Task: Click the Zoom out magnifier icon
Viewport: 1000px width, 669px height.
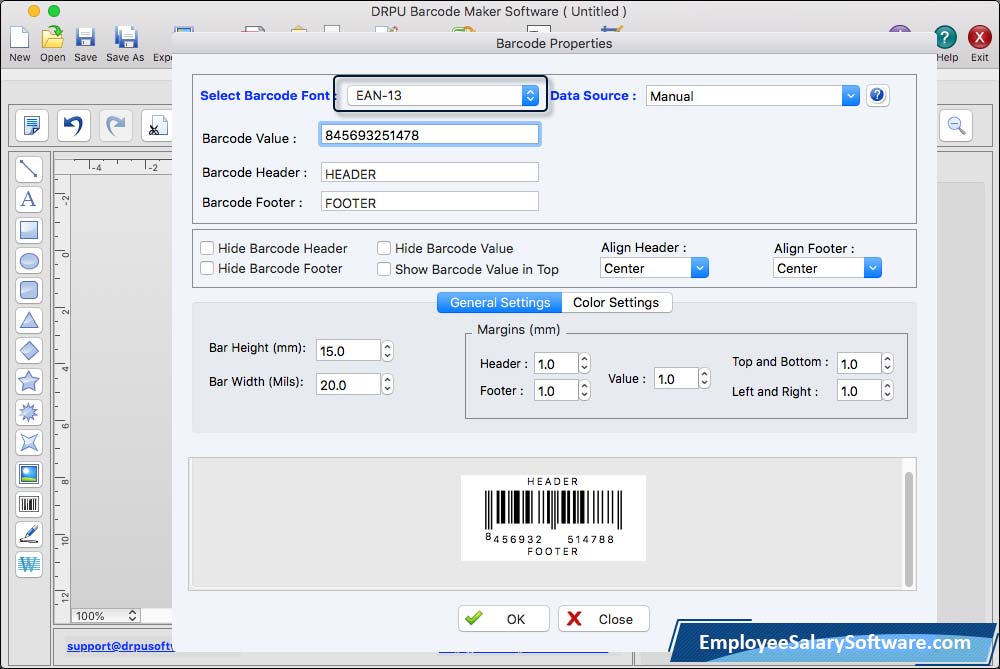Action: [955, 125]
